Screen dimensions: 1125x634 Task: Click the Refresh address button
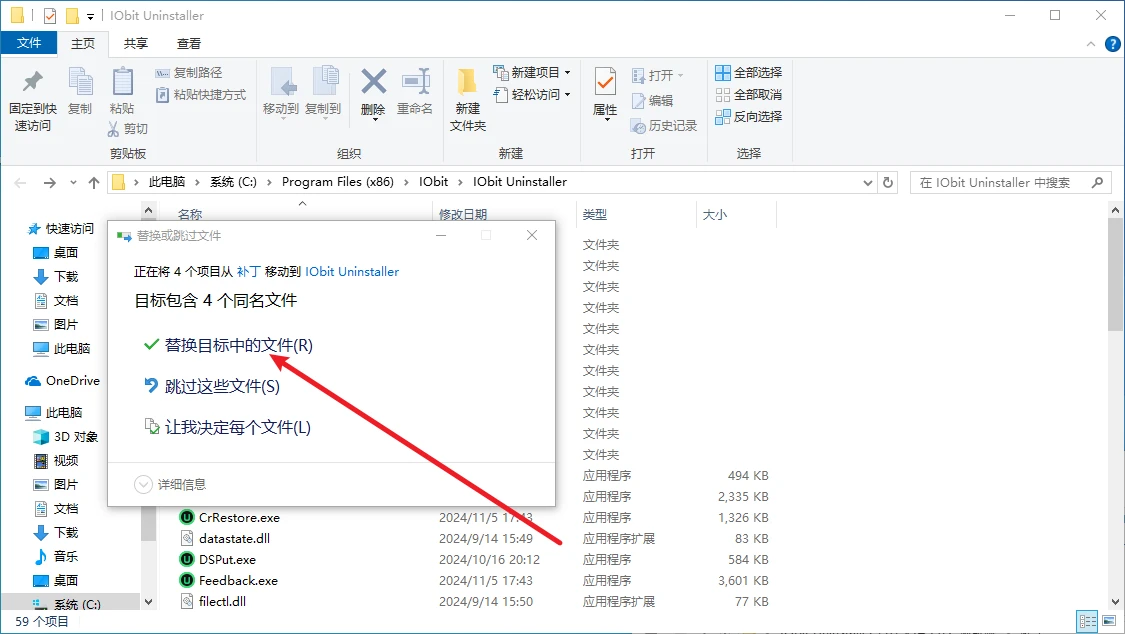(x=888, y=183)
